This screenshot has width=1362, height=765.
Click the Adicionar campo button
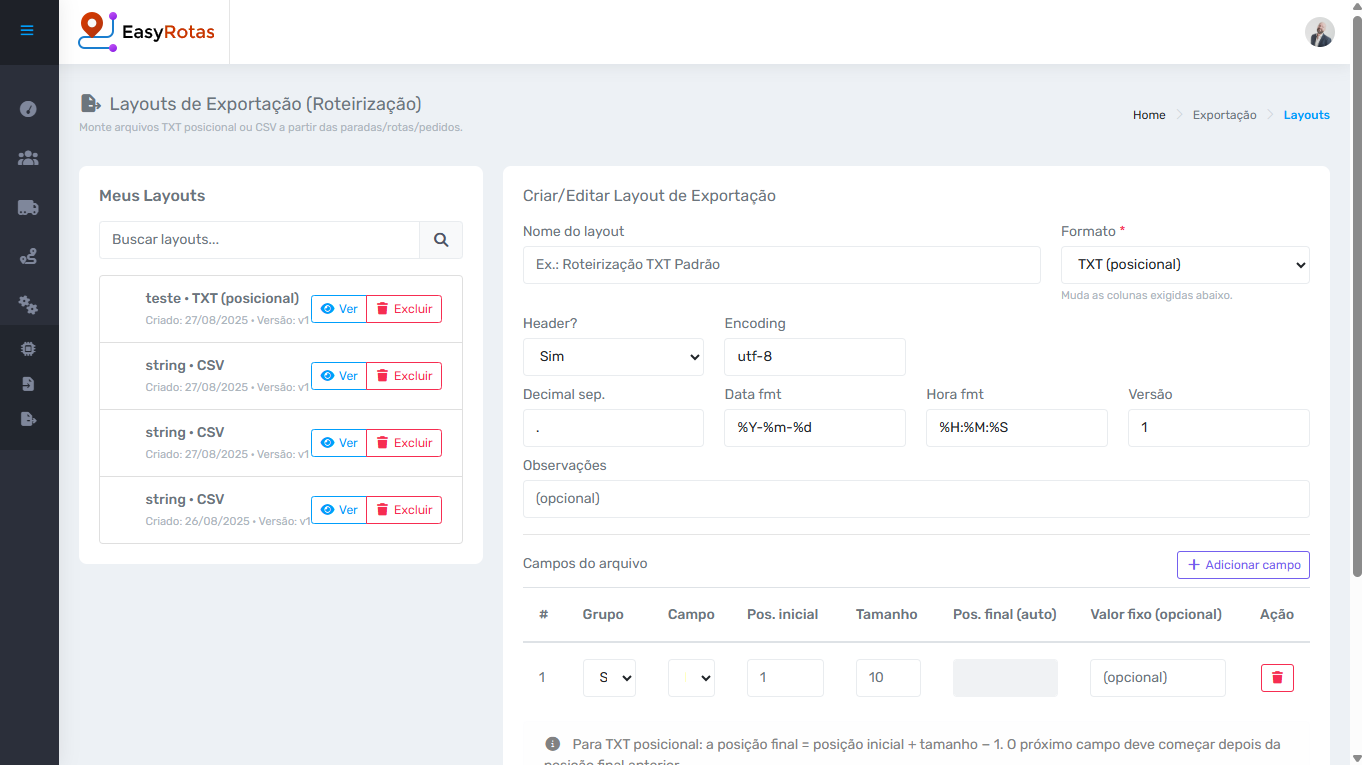tap(1243, 565)
